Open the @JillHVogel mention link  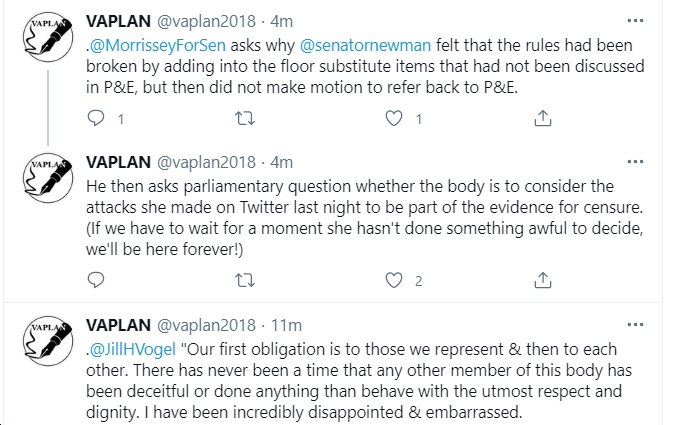133,349
